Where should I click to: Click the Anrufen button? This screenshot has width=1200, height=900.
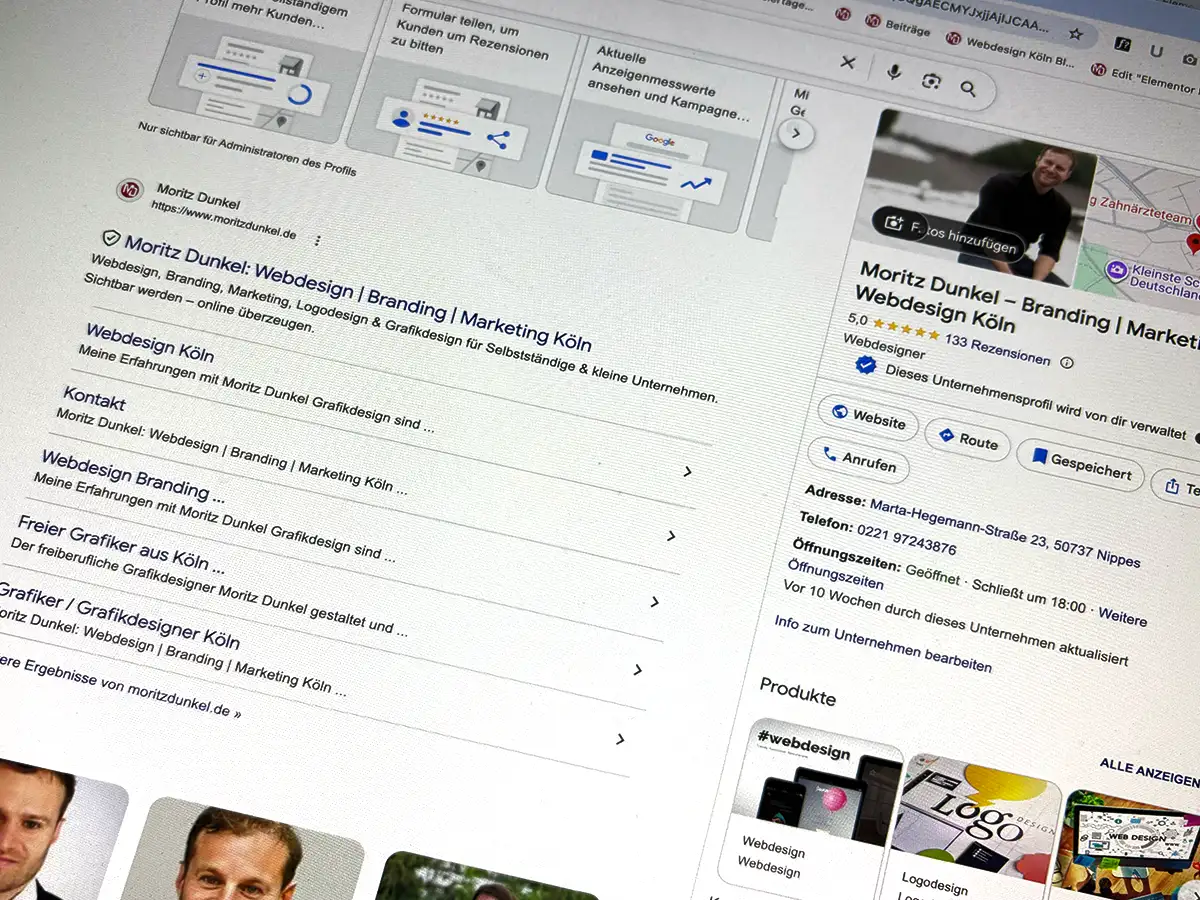pos(858,461)
